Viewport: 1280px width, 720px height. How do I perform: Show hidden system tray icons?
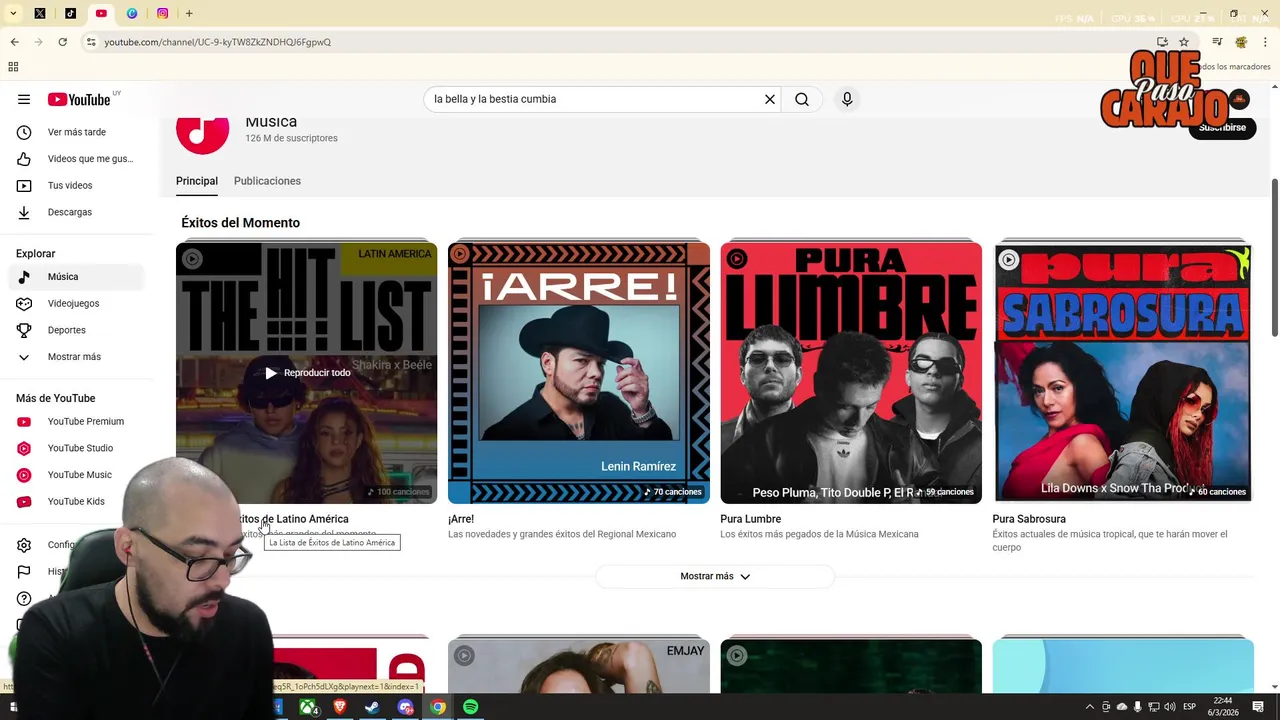(1090, 707)
